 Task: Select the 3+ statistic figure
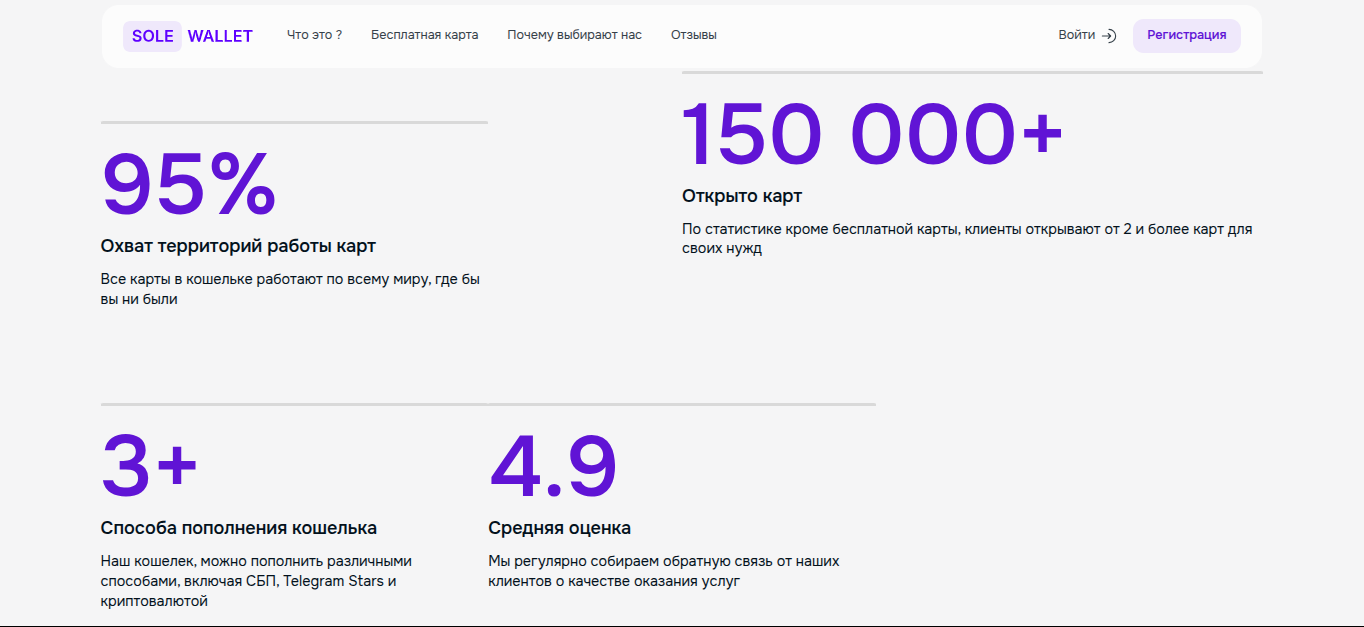[148, 463]
